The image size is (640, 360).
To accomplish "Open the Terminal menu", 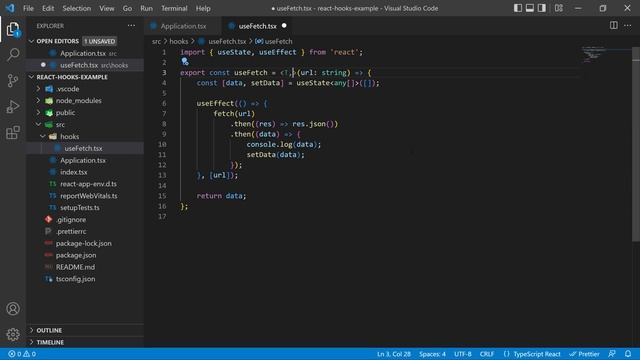I will (x=174, y=8).
